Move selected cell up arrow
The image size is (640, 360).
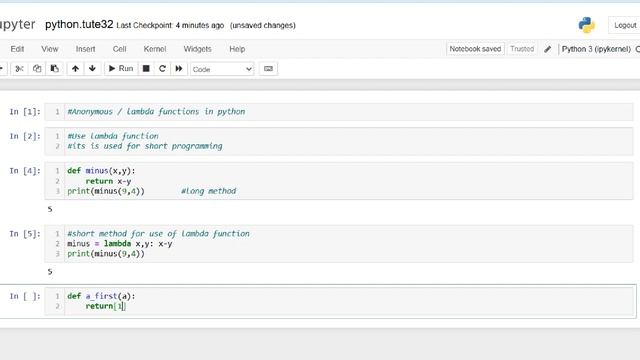75,69
